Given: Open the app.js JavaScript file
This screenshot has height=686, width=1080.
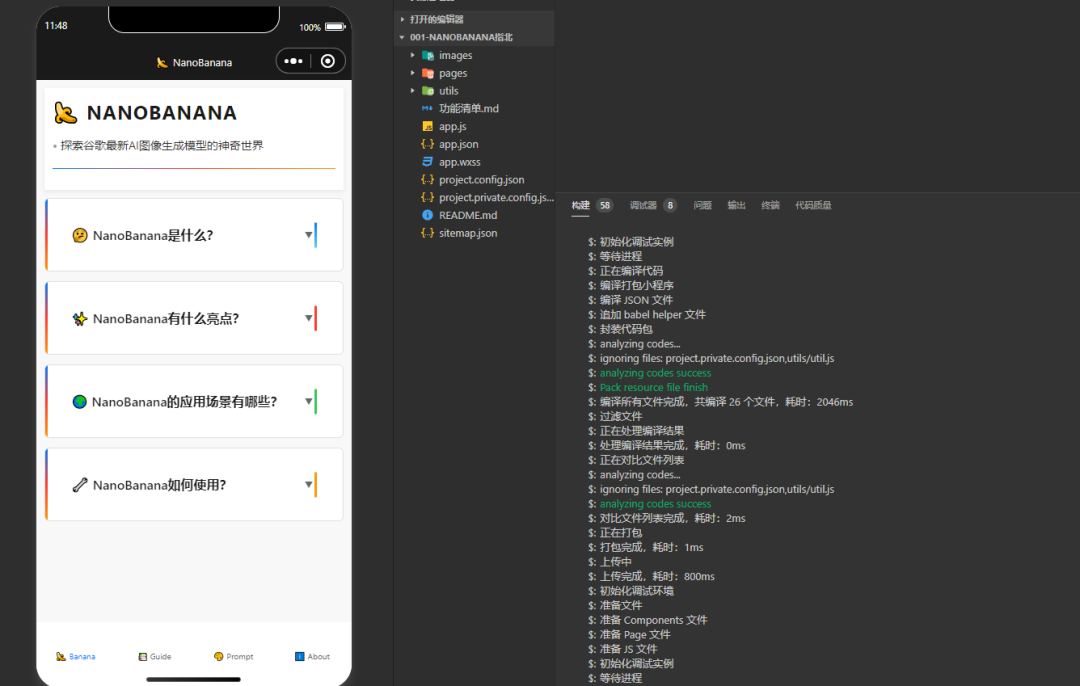Looking at the screenshot, I should click(452, 126).
